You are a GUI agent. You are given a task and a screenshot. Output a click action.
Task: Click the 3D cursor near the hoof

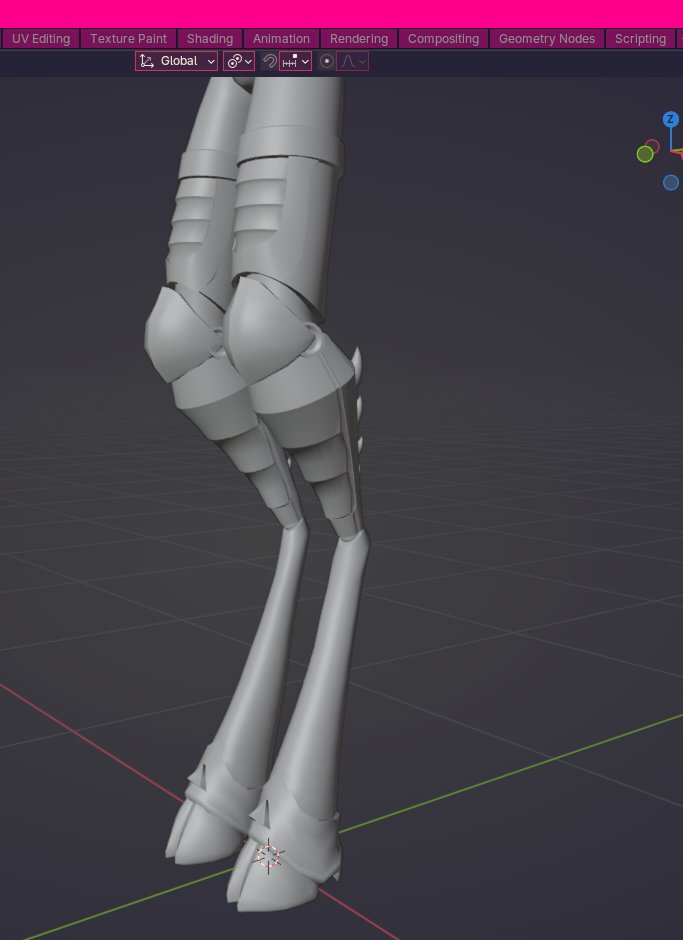click(x=269, y=856)
